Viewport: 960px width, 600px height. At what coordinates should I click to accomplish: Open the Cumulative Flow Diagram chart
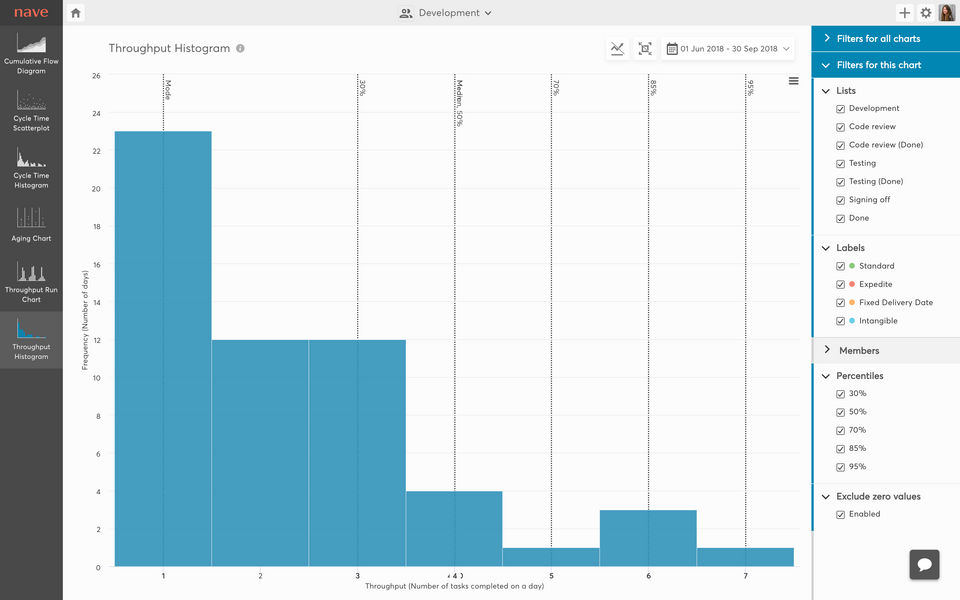tap(31, 54)
